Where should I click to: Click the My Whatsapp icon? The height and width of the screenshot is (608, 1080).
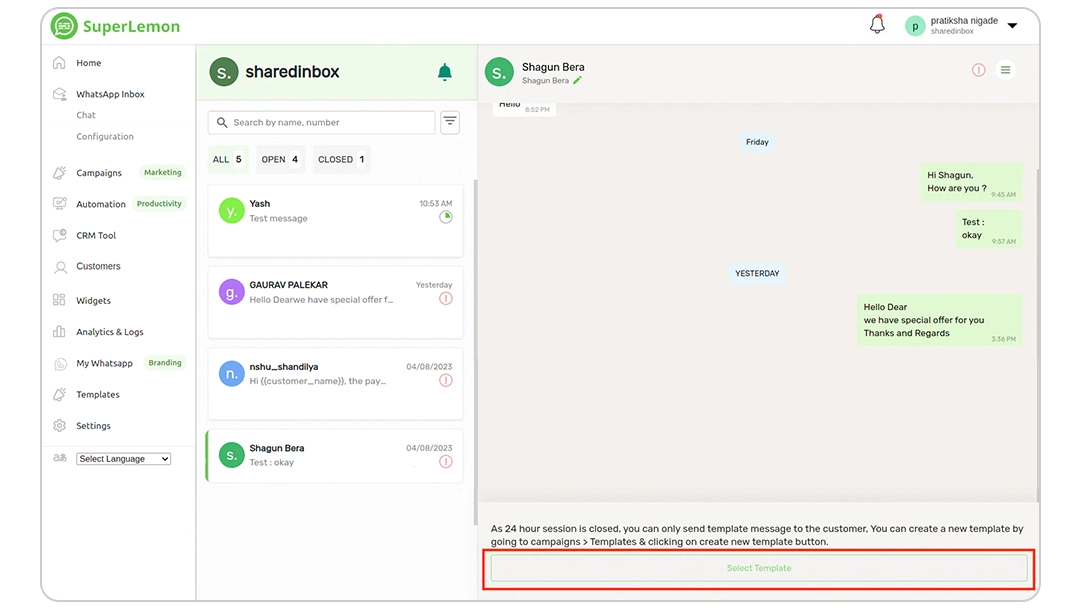(x=60, y=364)
